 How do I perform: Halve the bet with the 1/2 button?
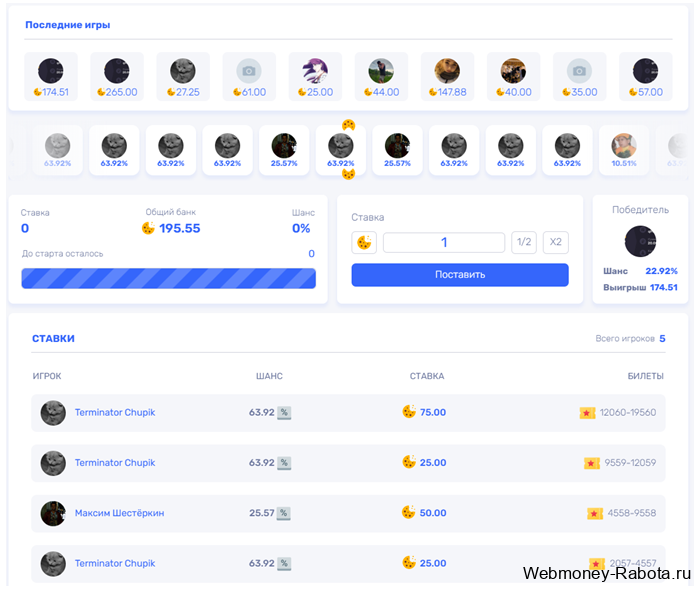[x=524, y=243]
